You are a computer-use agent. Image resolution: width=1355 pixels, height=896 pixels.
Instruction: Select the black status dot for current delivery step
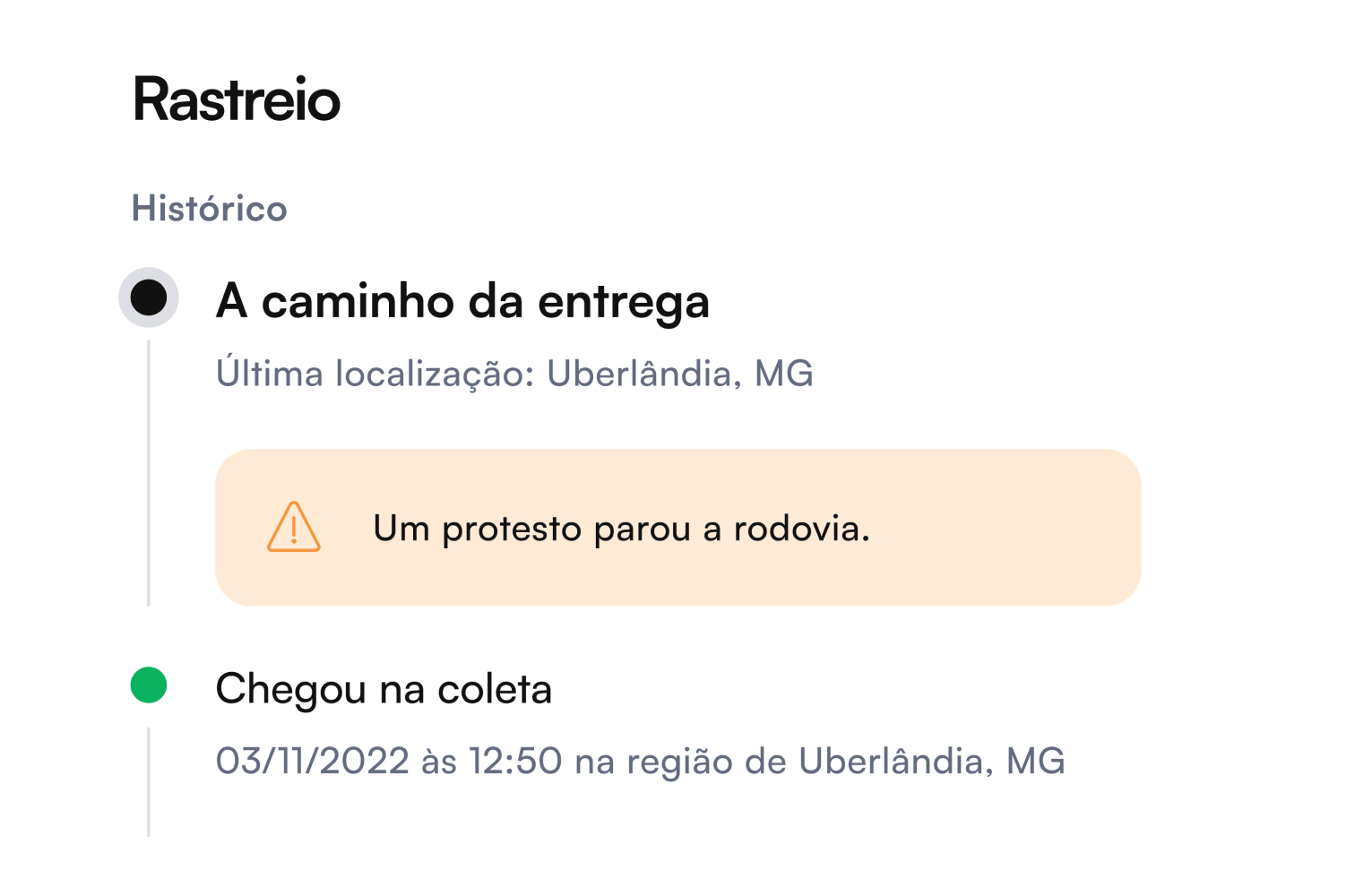coord(149,298)
